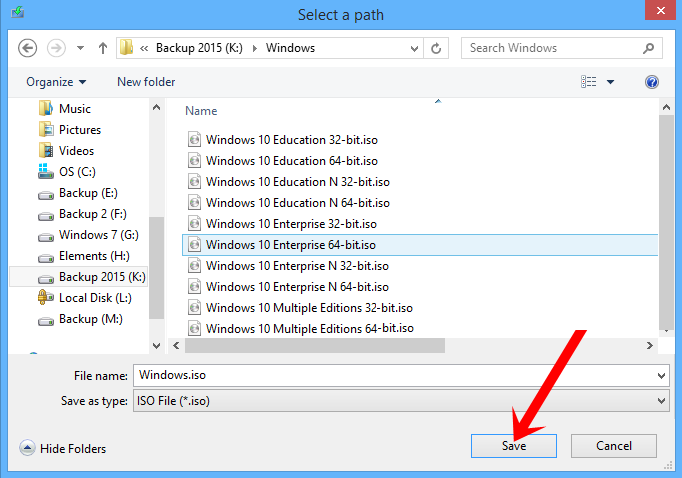
Task: Click the Back navigation arrow
Action: [27, 48]
